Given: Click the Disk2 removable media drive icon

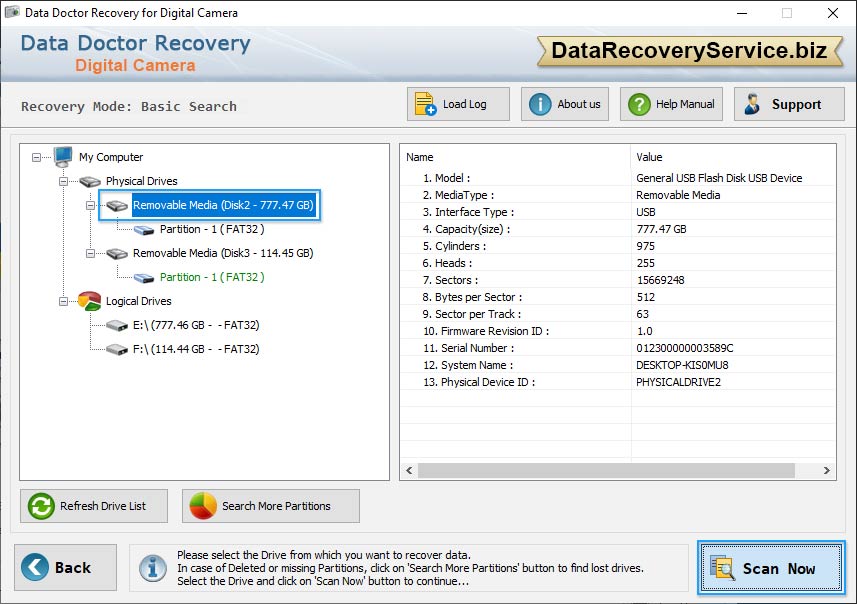Looking at the screenshot, I should click(116, 206).
